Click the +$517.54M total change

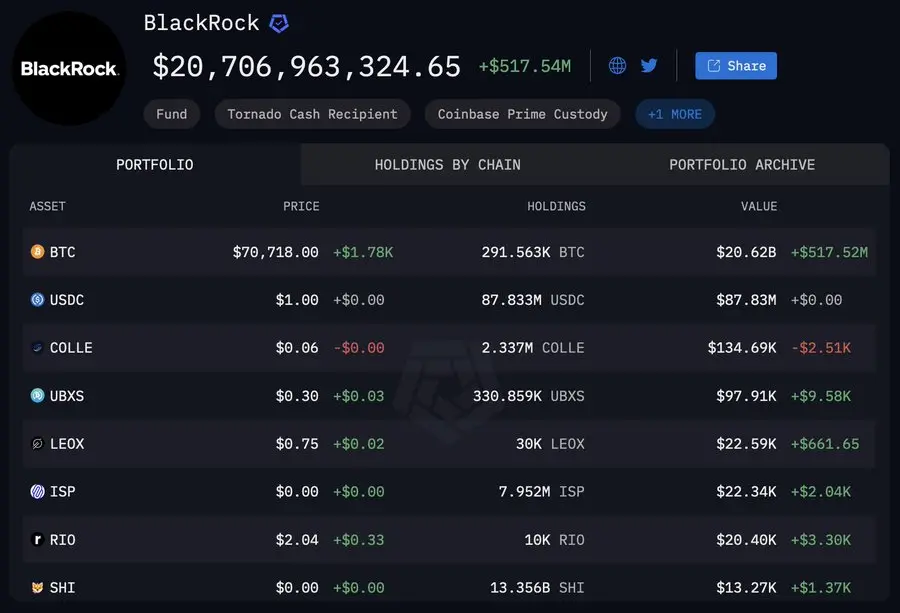click(525, 66)
